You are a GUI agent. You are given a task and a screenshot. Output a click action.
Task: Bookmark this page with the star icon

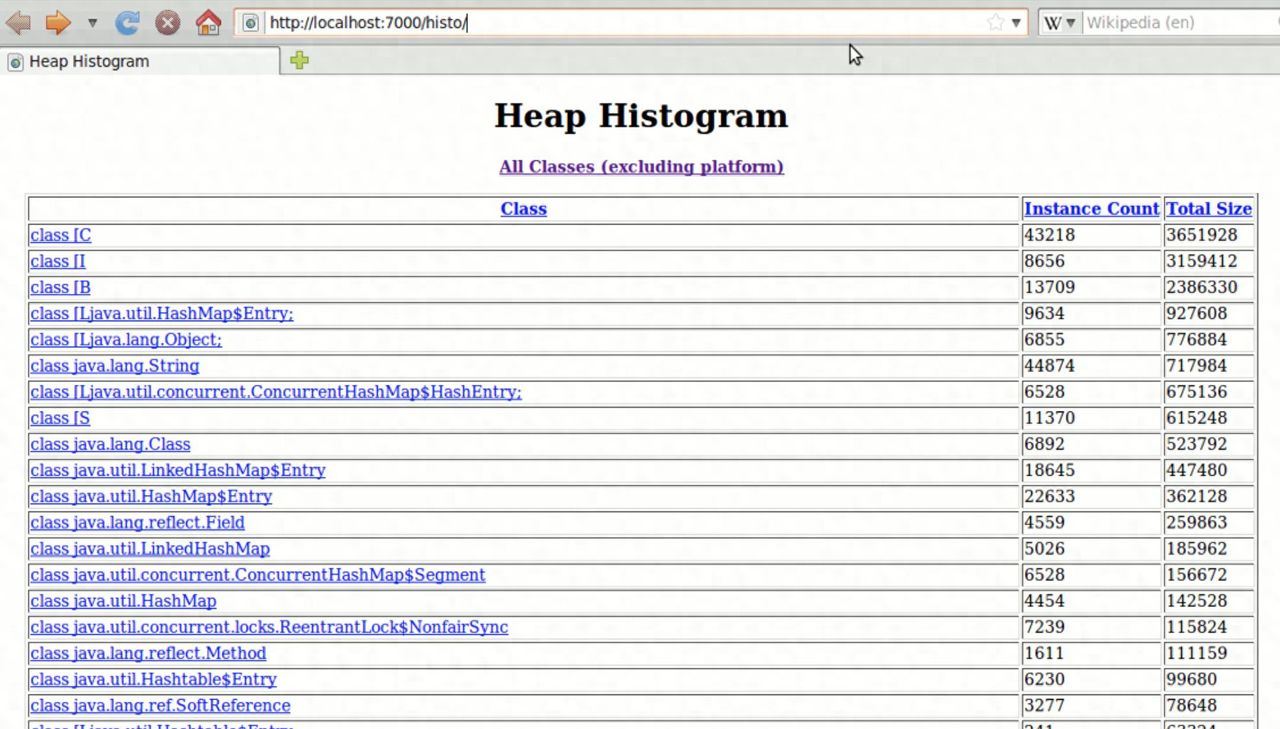[995, 22]
